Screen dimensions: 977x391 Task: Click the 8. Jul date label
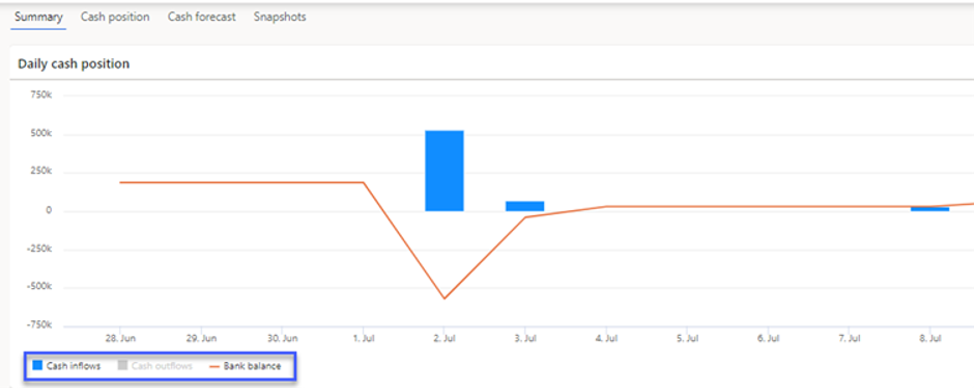(x=930, y=339)
